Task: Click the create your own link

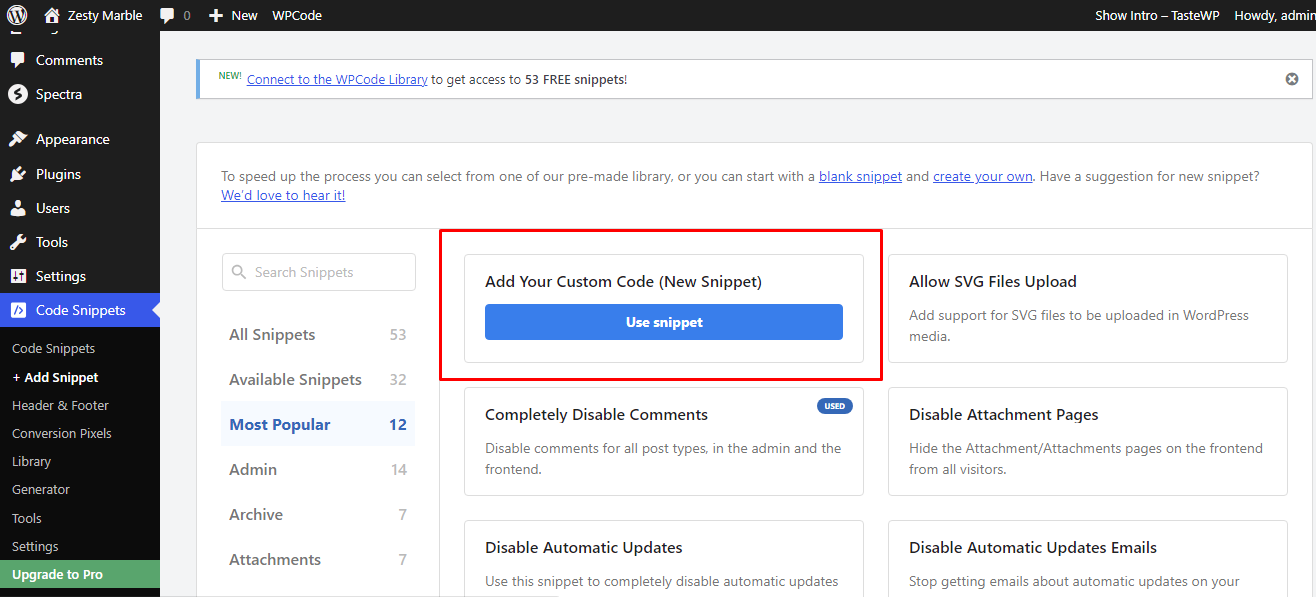Action: pyautogui.click(x=983, y=176)
